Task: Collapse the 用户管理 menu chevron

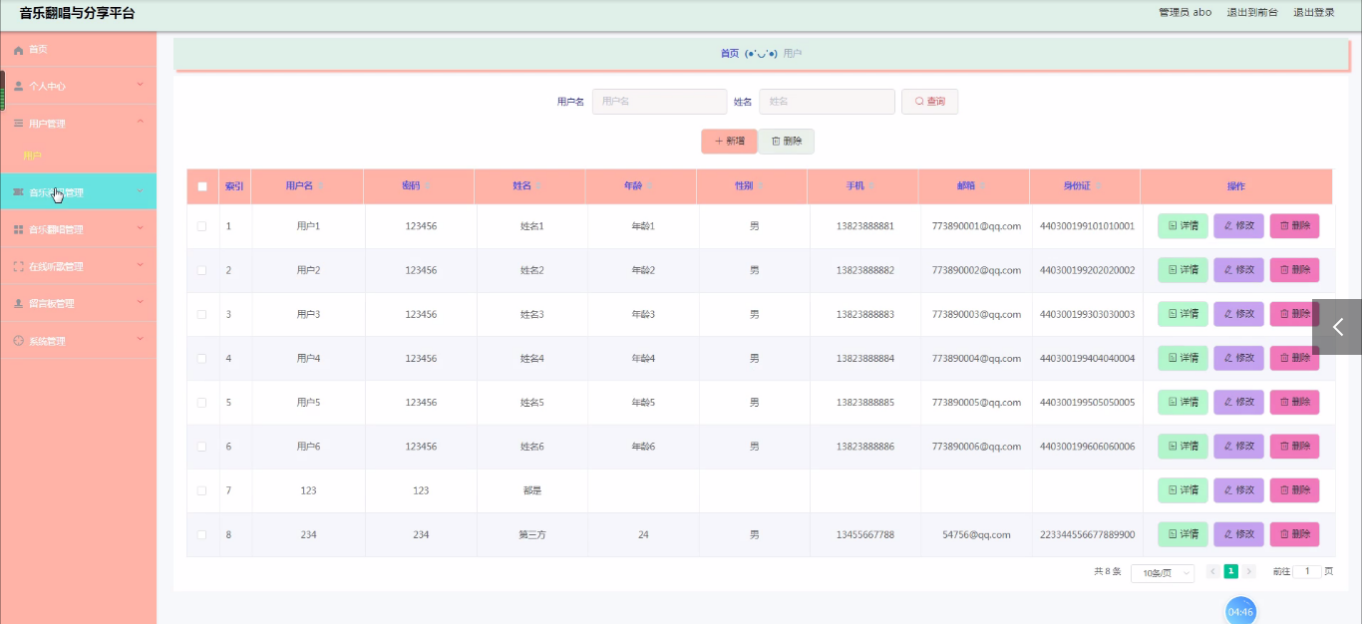Action: 140,122
